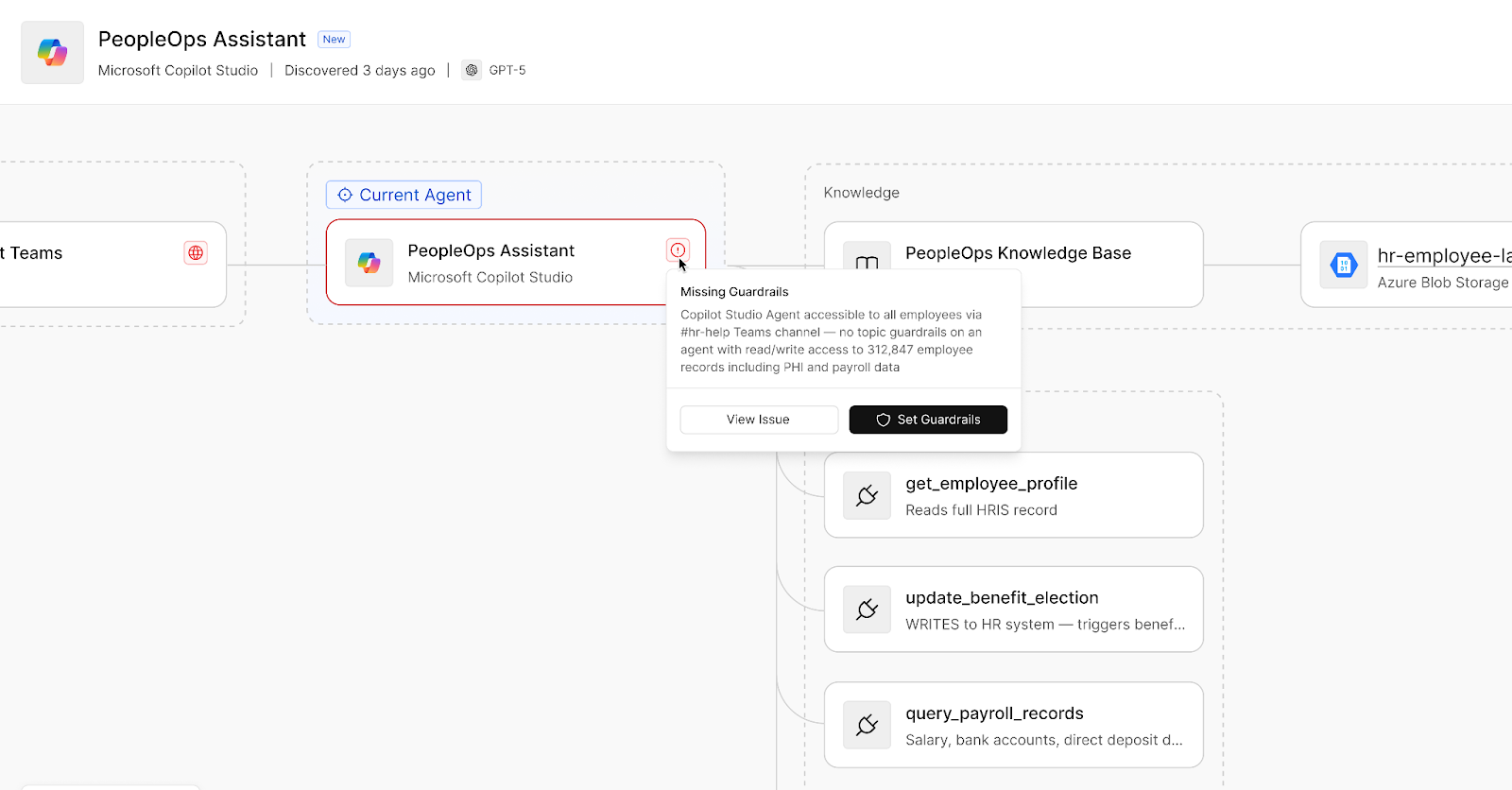1512x790 pixels.
Task: Open the PeopleOps Knowledge Base node
Action: (x=1014, y=265)
